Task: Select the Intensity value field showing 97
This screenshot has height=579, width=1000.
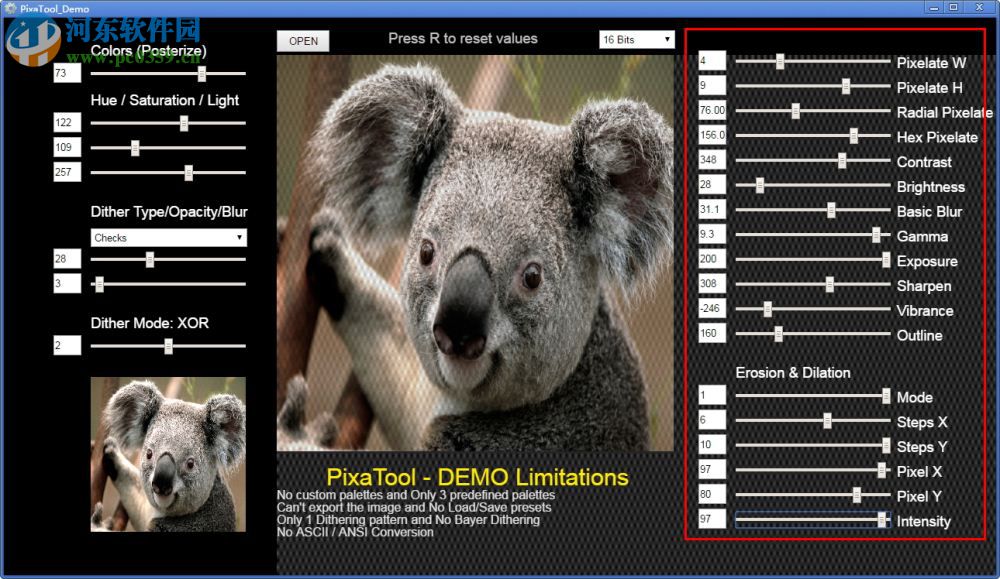Action: coord(711,519)
